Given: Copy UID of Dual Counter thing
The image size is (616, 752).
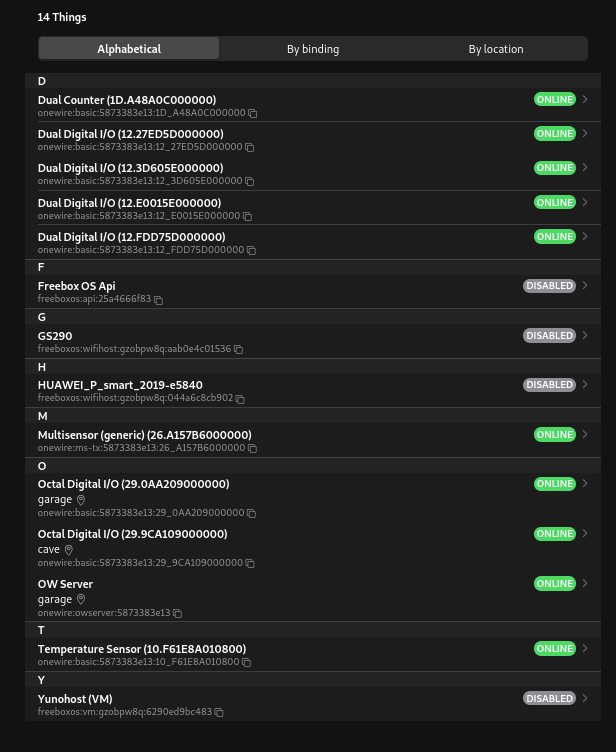Looking at the screenshot, I should (253, 114).
